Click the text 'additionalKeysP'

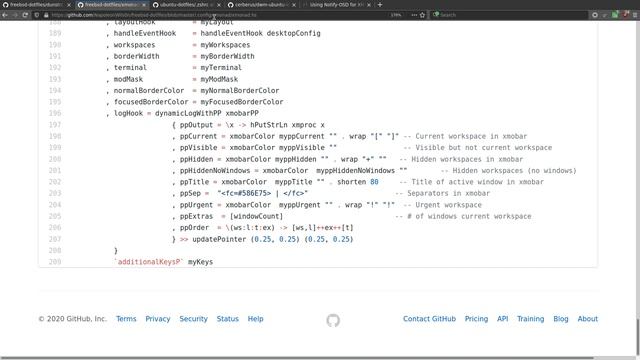point(149,262)
